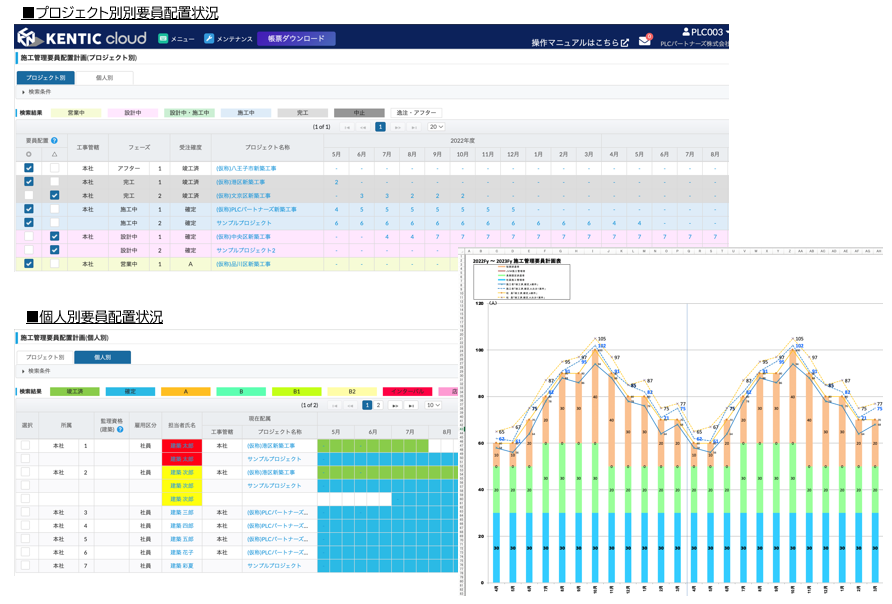The image size is (892, 604).
Task: Click the A orange legend swatch
Action: click(x=185, y=391)
